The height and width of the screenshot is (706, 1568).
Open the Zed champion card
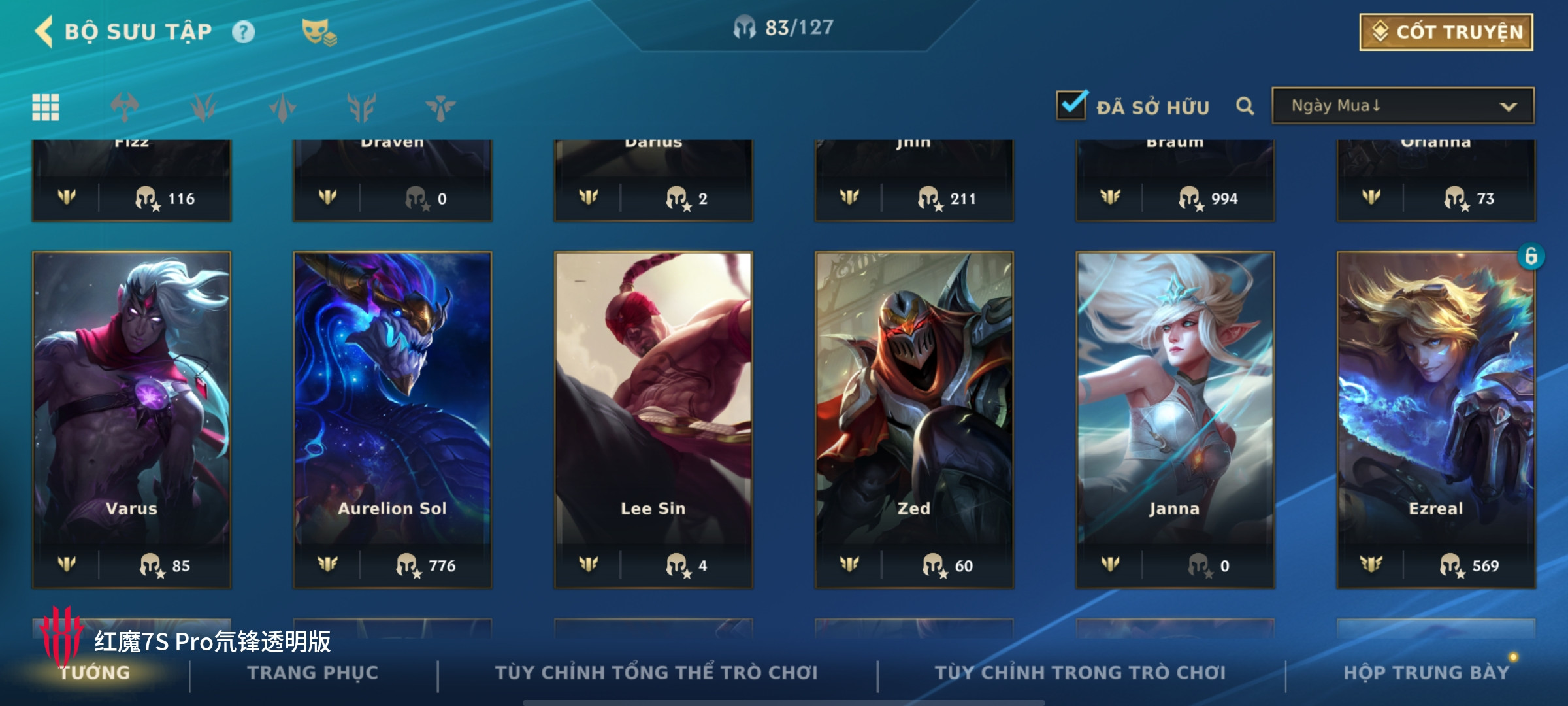(914, 420)
